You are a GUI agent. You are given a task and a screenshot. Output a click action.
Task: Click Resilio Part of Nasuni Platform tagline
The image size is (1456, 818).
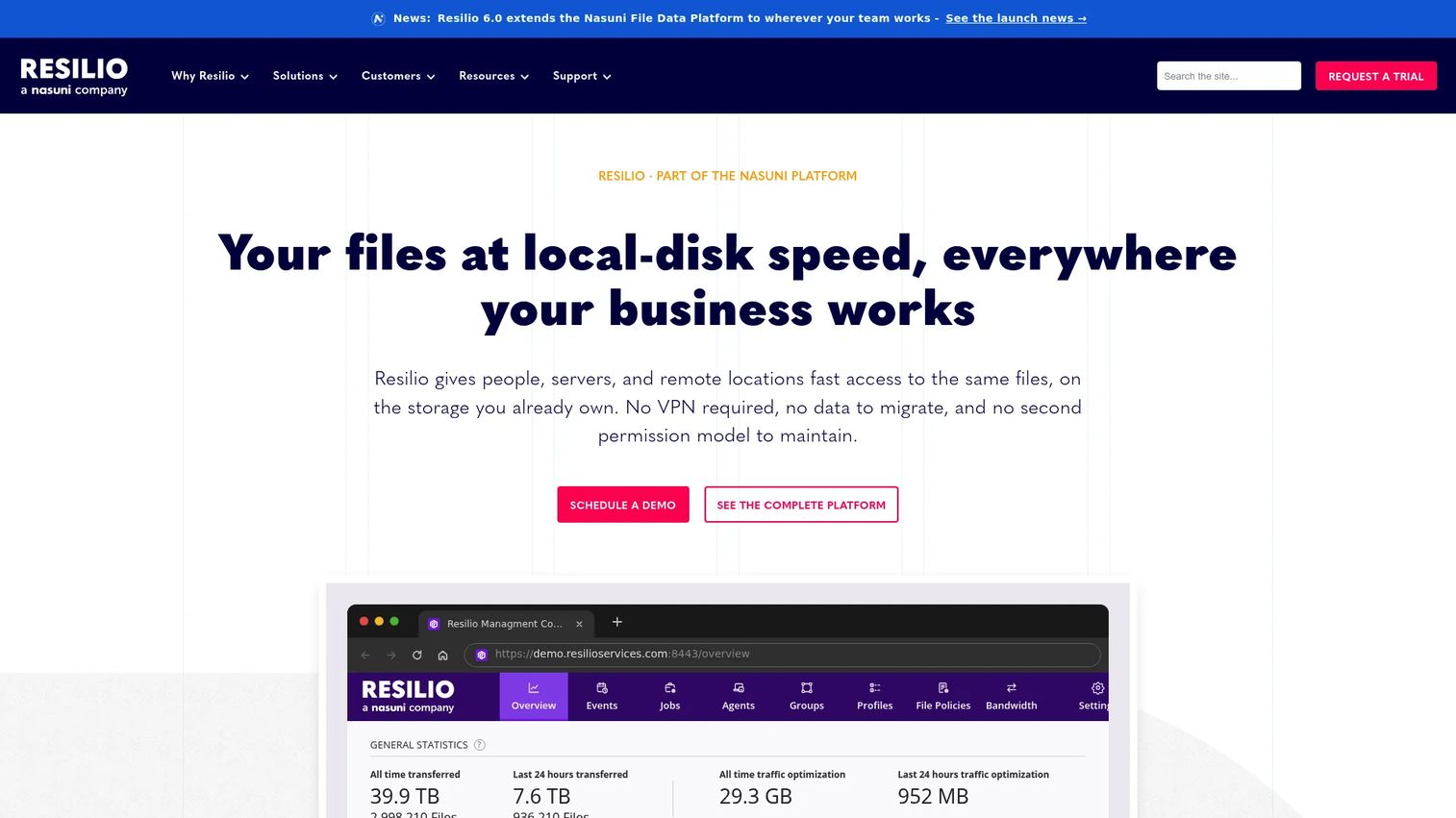[x=728, y=176]
